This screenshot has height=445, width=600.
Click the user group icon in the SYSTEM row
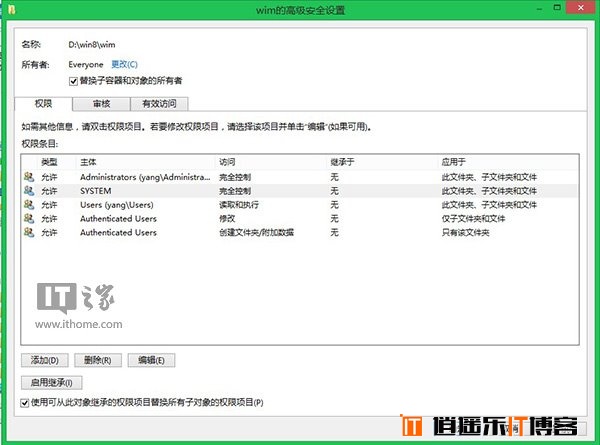(29, 191)
